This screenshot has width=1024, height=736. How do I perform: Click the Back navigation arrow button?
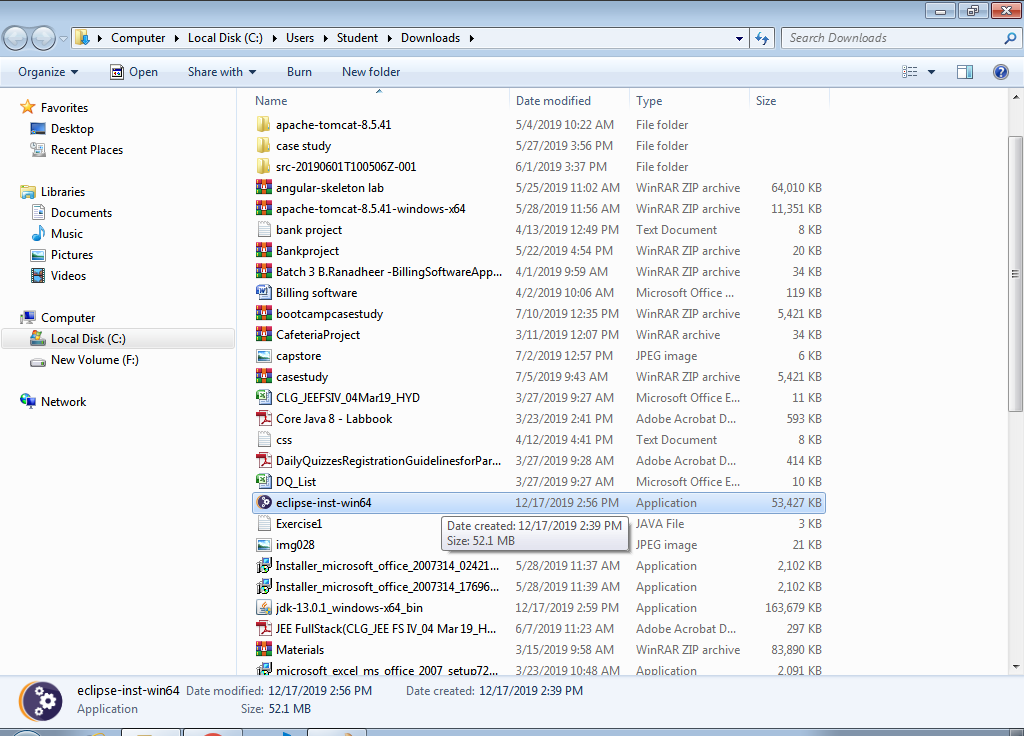[16, 39]
